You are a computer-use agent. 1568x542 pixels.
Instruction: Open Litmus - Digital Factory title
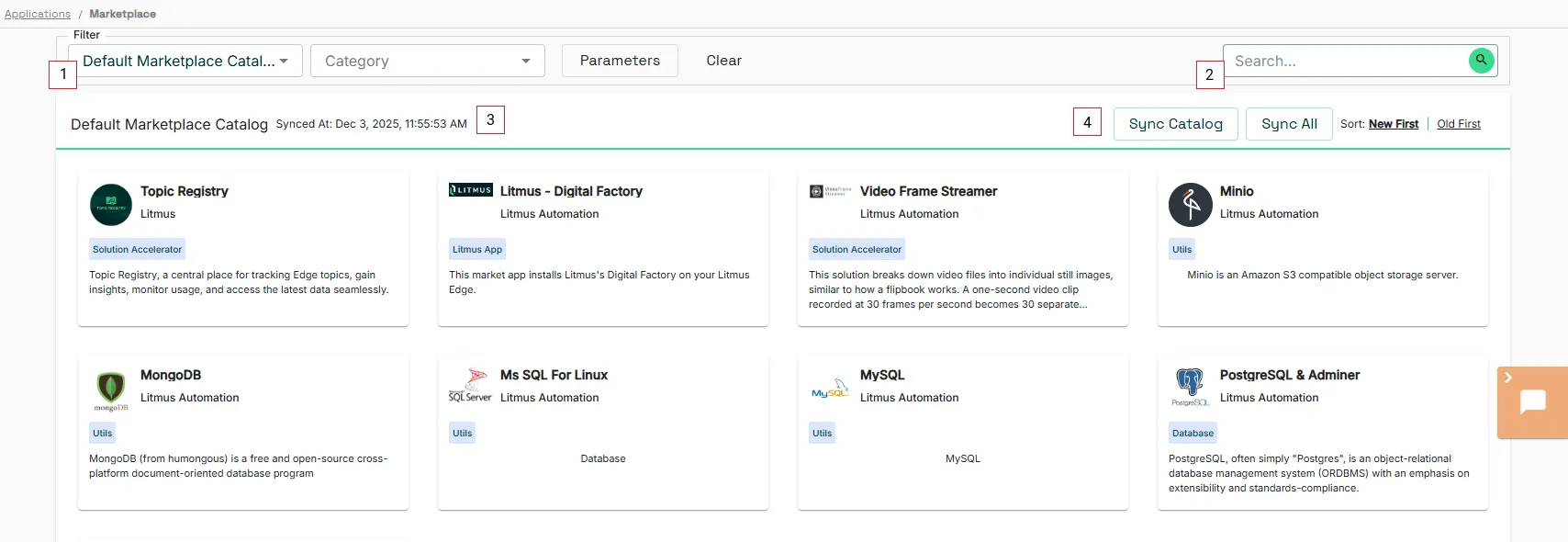(571, 191)
